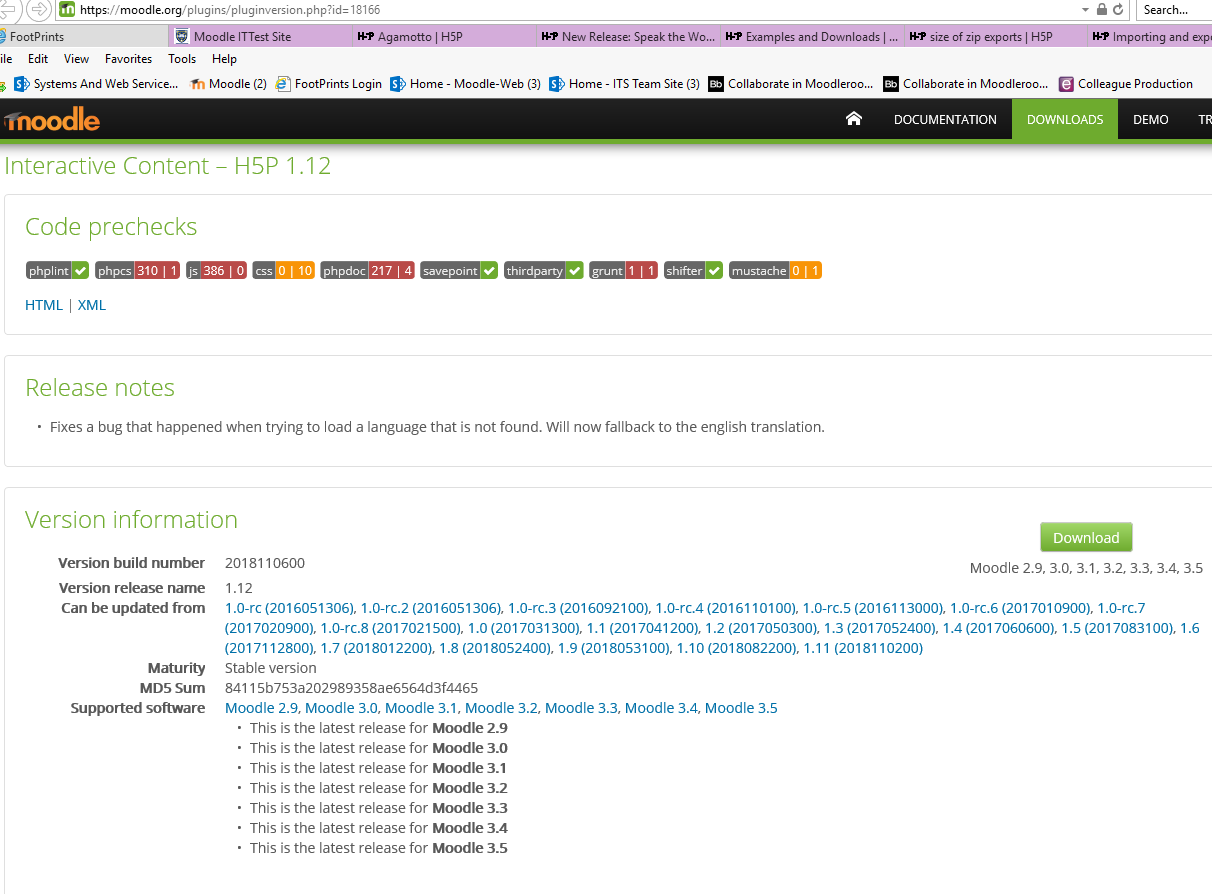The image size is (1212, 894).
Task: Select the size of zip exports tab
Action: 995,37
